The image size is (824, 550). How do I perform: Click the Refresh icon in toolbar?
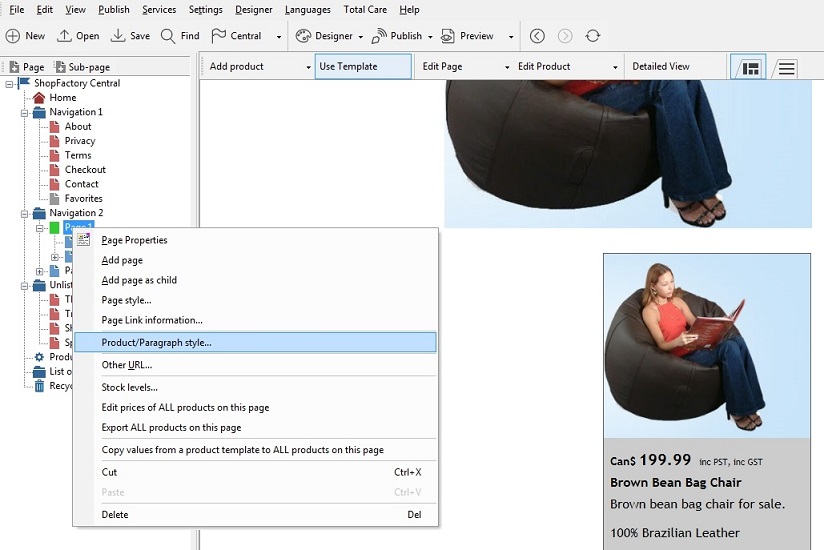593,36
